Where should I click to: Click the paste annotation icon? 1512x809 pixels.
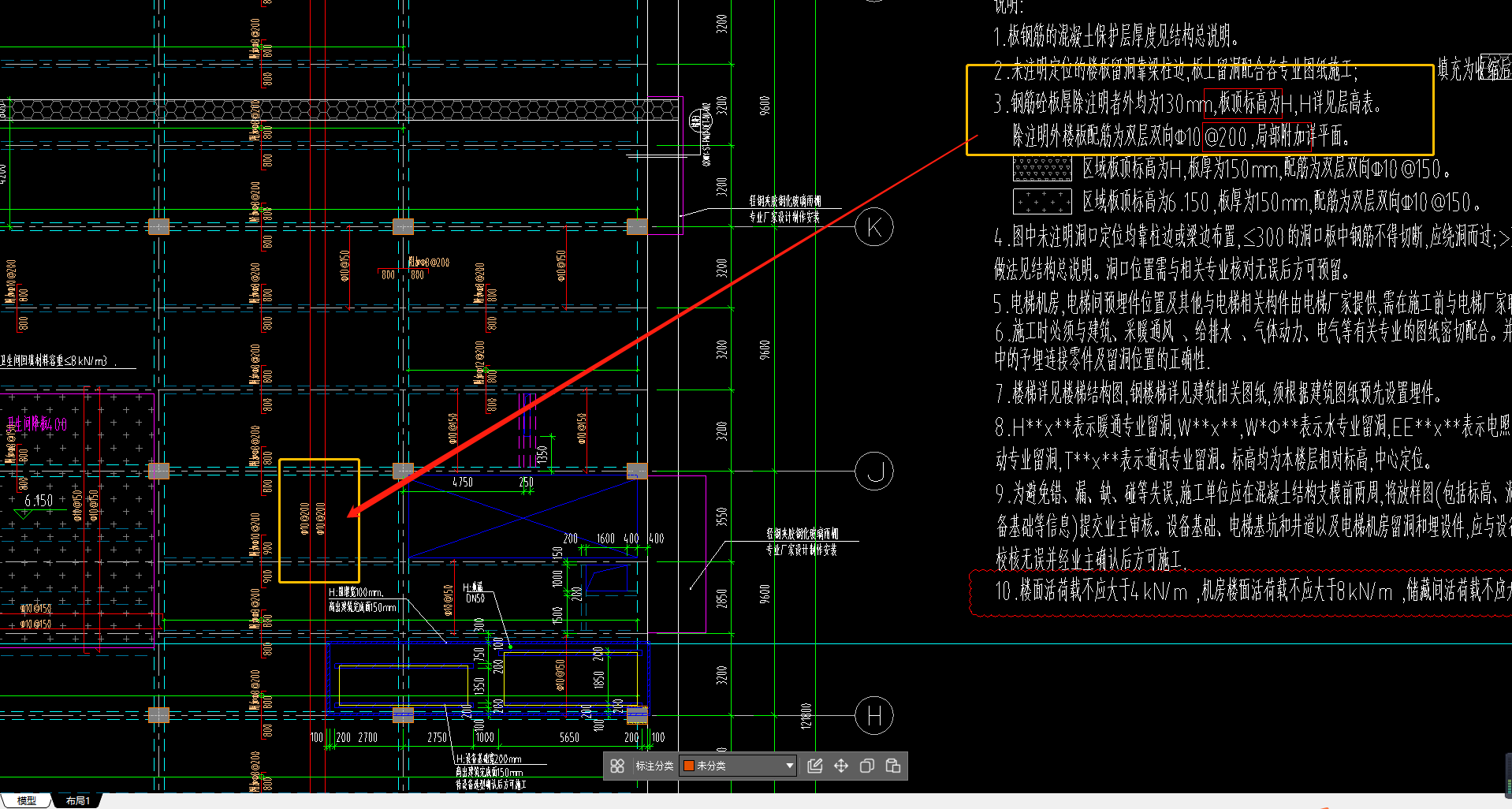(893, 766)
